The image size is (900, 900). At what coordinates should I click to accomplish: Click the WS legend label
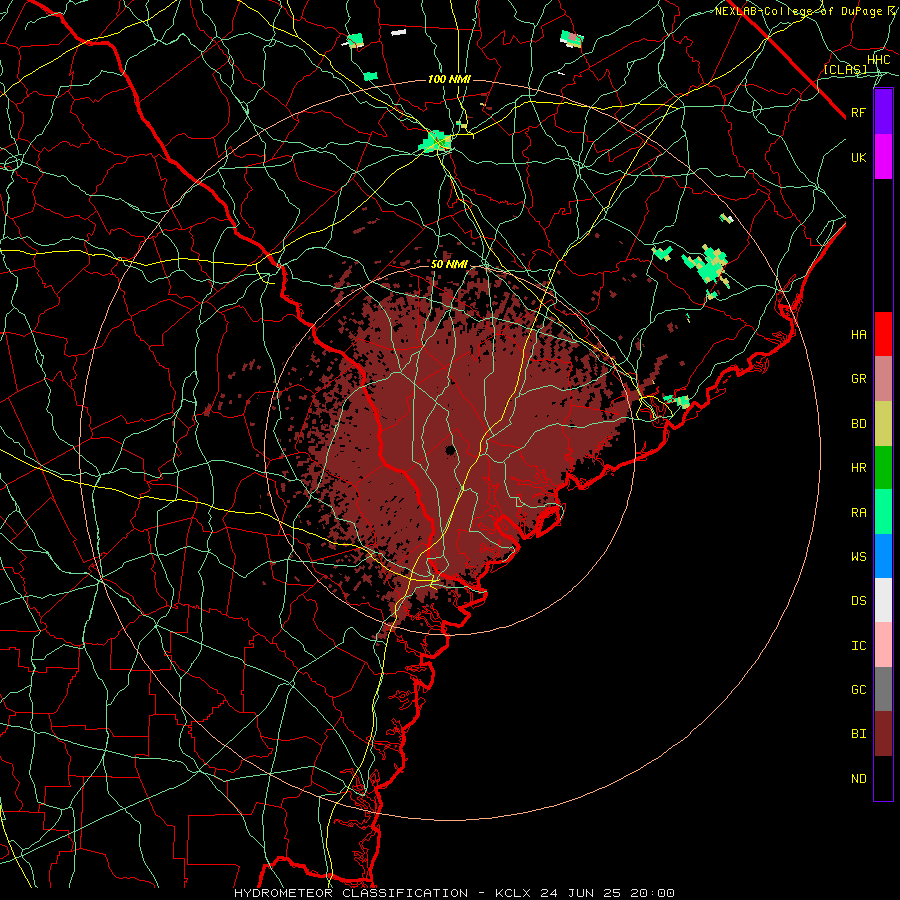pos(859,557)
